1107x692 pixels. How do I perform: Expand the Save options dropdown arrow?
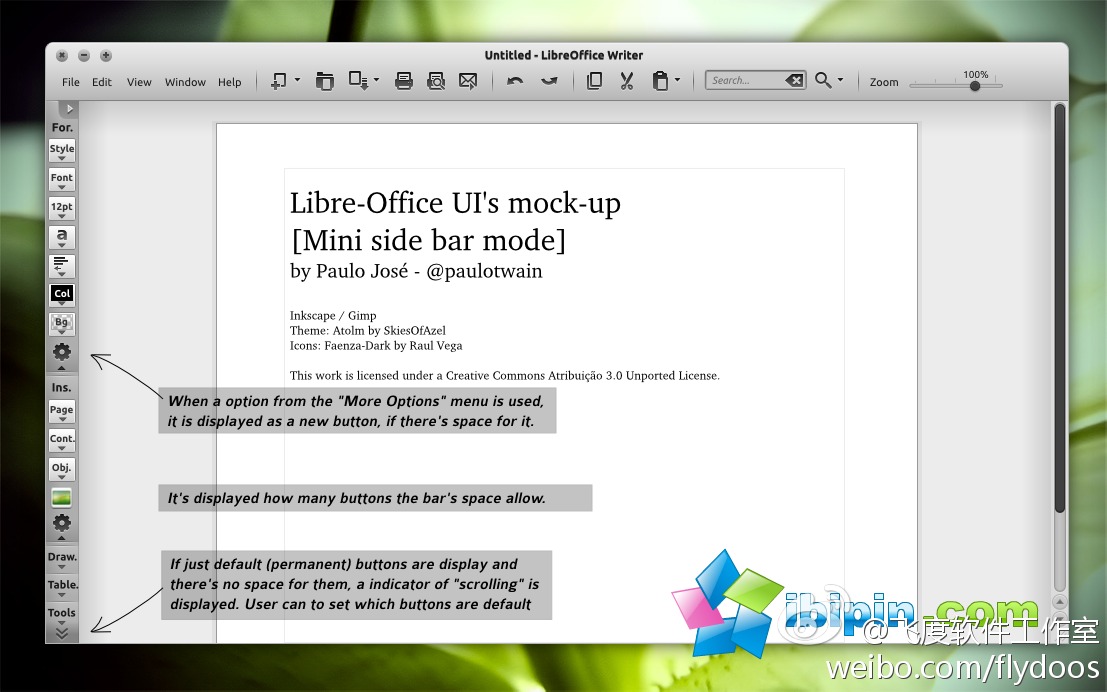pyautogui.click(x=376, y=80)
